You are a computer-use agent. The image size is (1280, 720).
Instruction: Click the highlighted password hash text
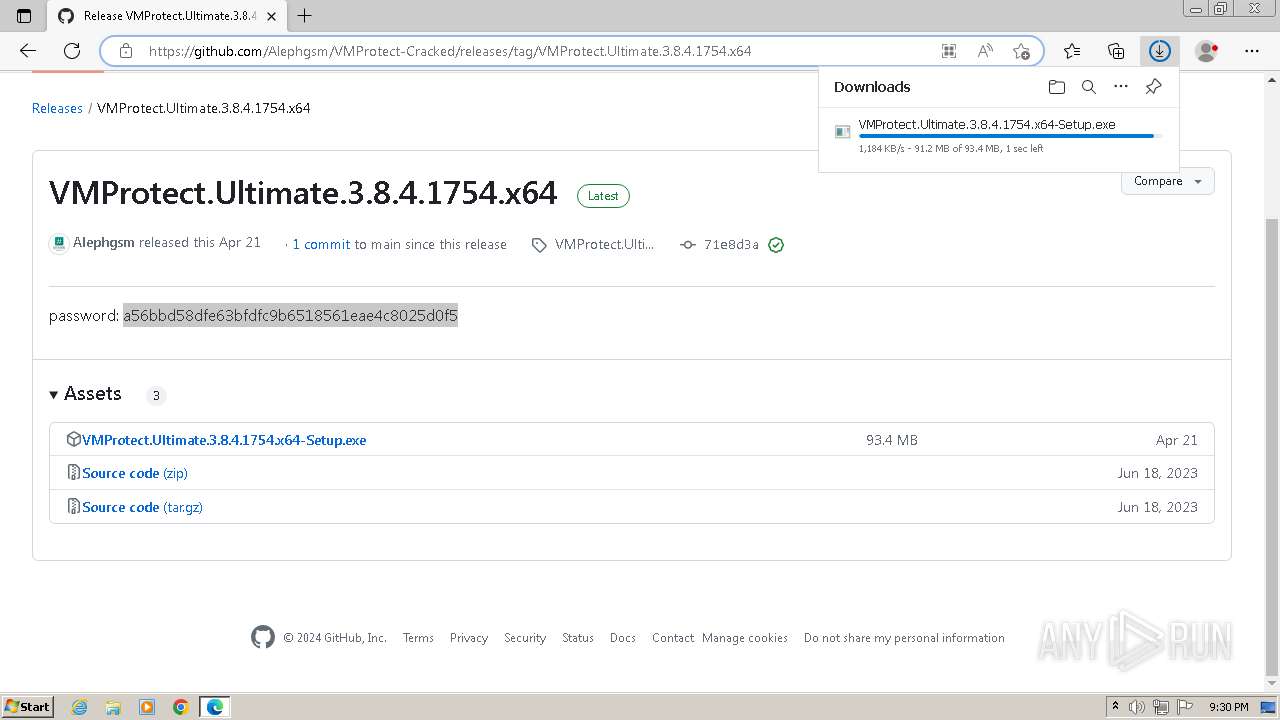[x=290, y=316]
